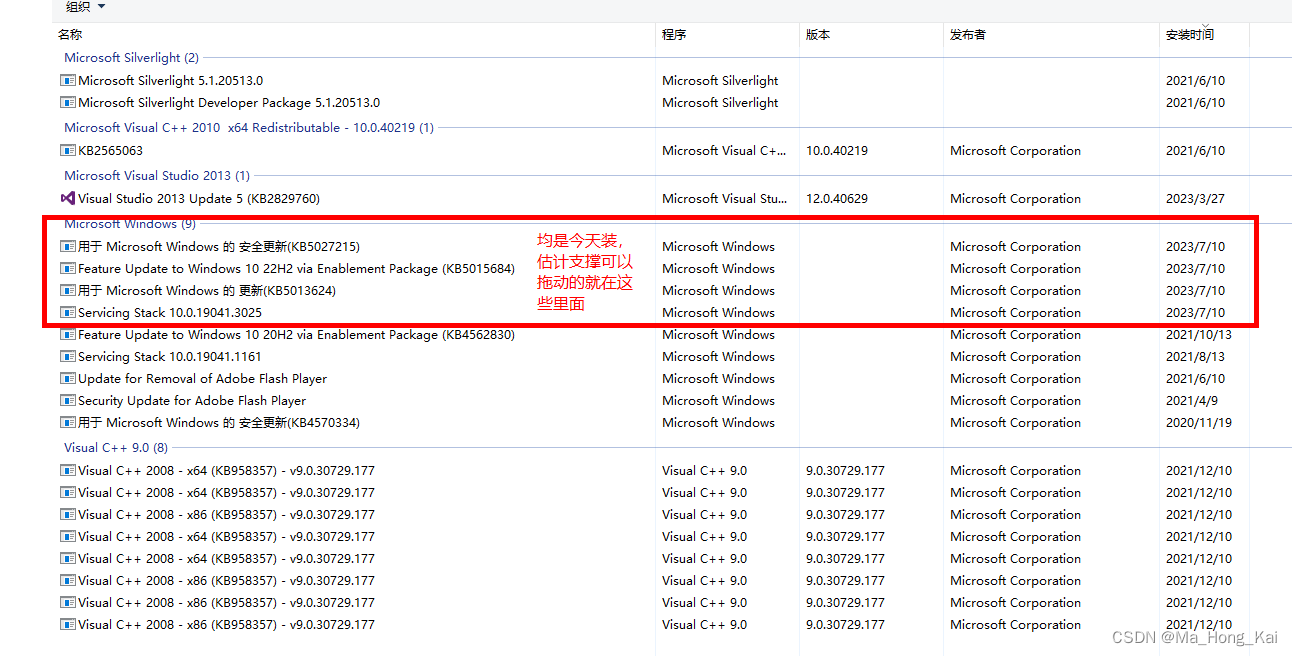Click the KB5027215 security update icon

coord(68,247)
